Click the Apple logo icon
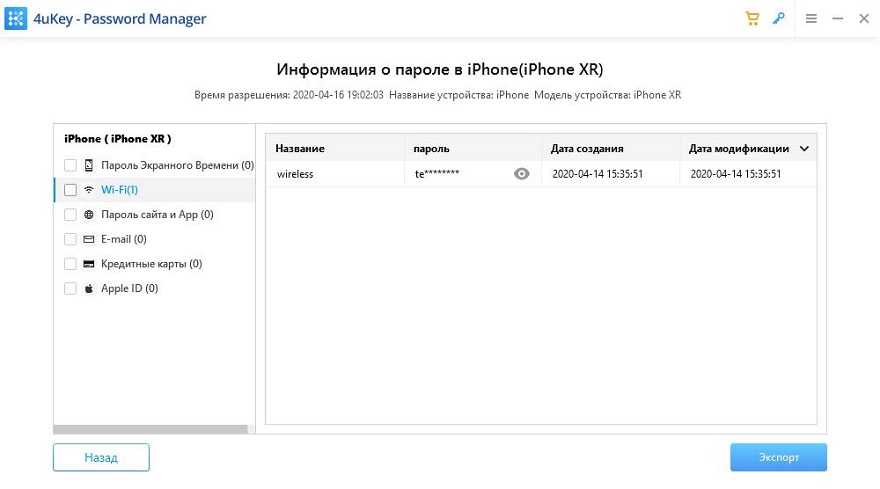Screen dimensions: 880x489 tap(89, 289)
